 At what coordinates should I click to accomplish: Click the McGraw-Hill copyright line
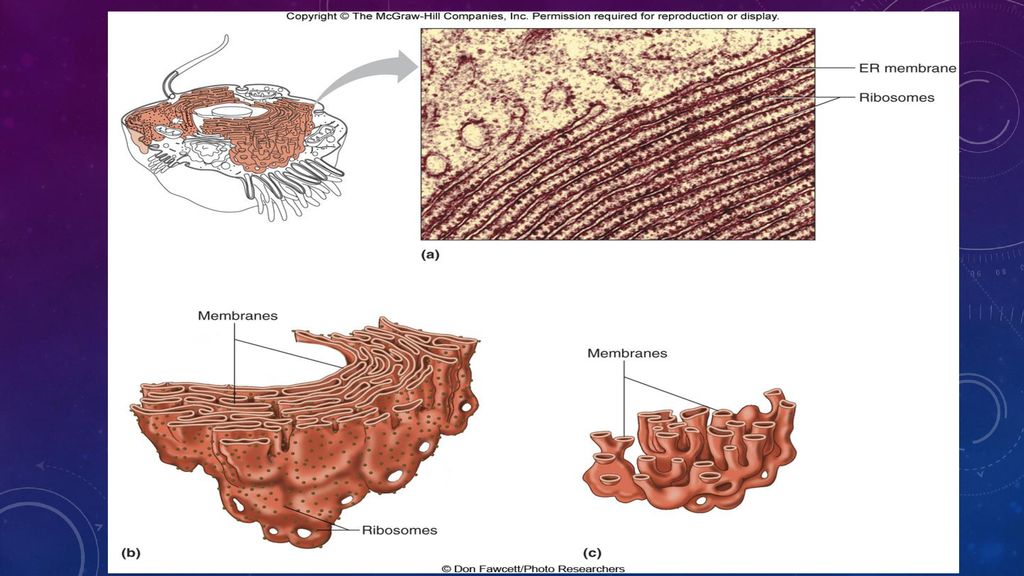[x=532, y=16]
